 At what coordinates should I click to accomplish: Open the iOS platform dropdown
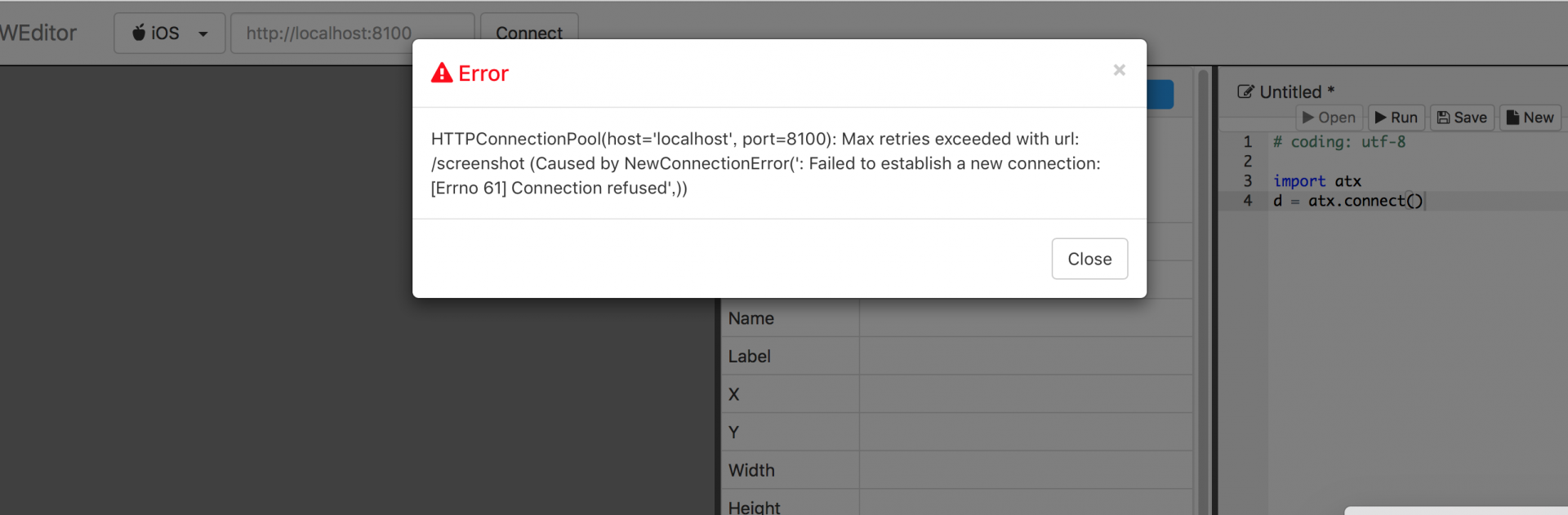[169, 33]
